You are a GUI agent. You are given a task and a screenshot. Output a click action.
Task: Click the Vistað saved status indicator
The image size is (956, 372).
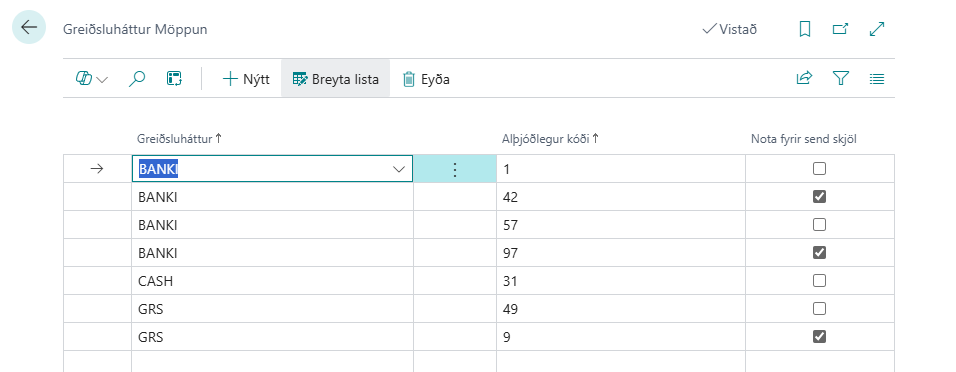click(730, 29)
